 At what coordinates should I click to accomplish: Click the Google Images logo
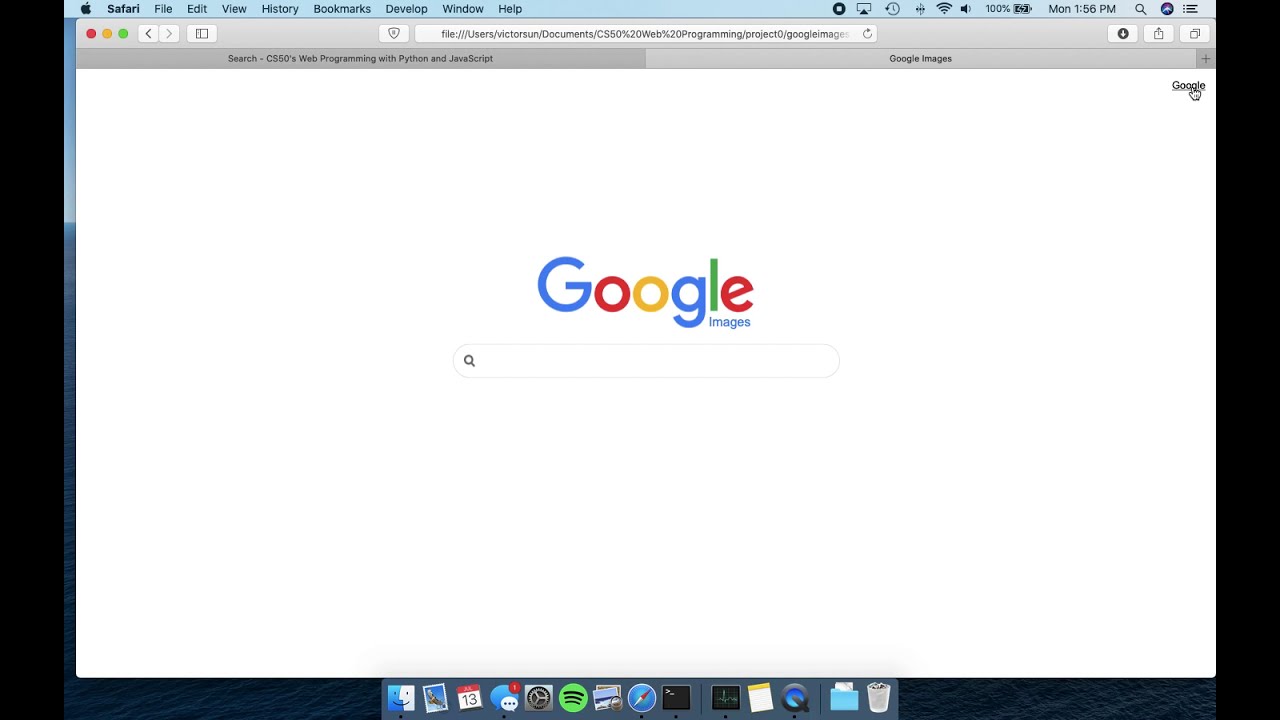tap(645, 292)
